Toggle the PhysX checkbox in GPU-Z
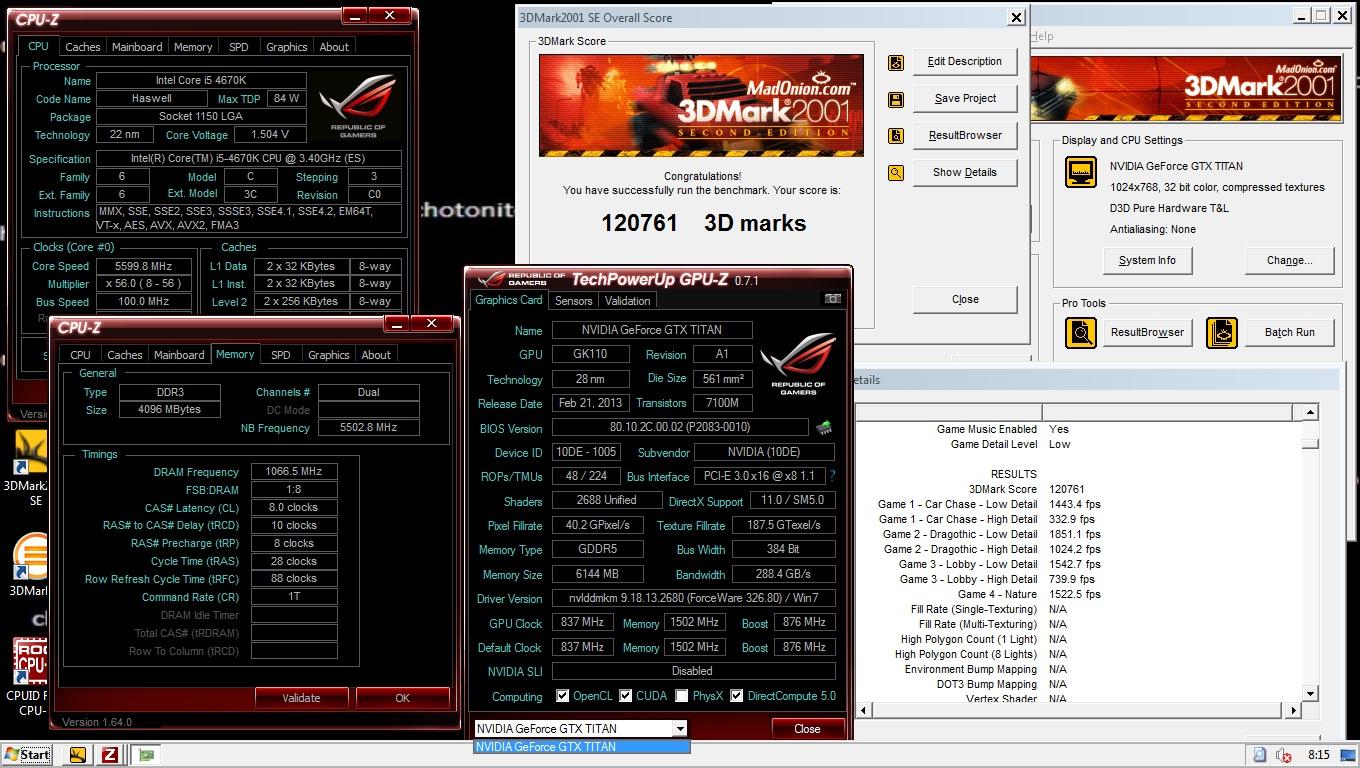 682,696
